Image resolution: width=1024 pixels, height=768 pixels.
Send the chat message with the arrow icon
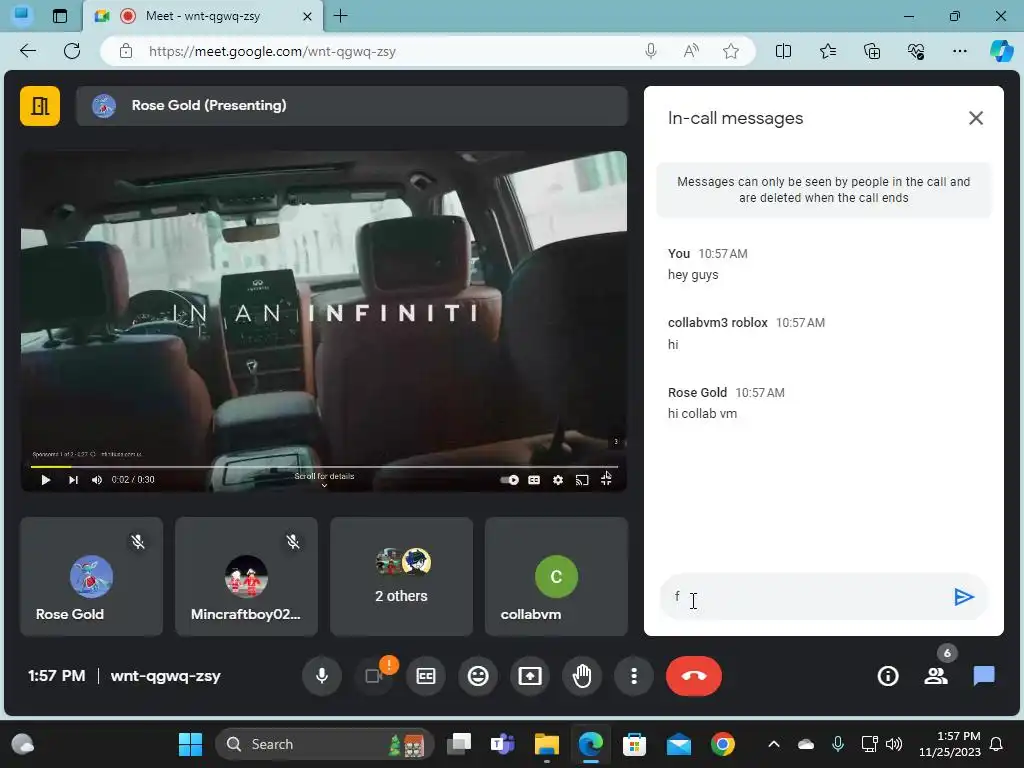[964, 597]
